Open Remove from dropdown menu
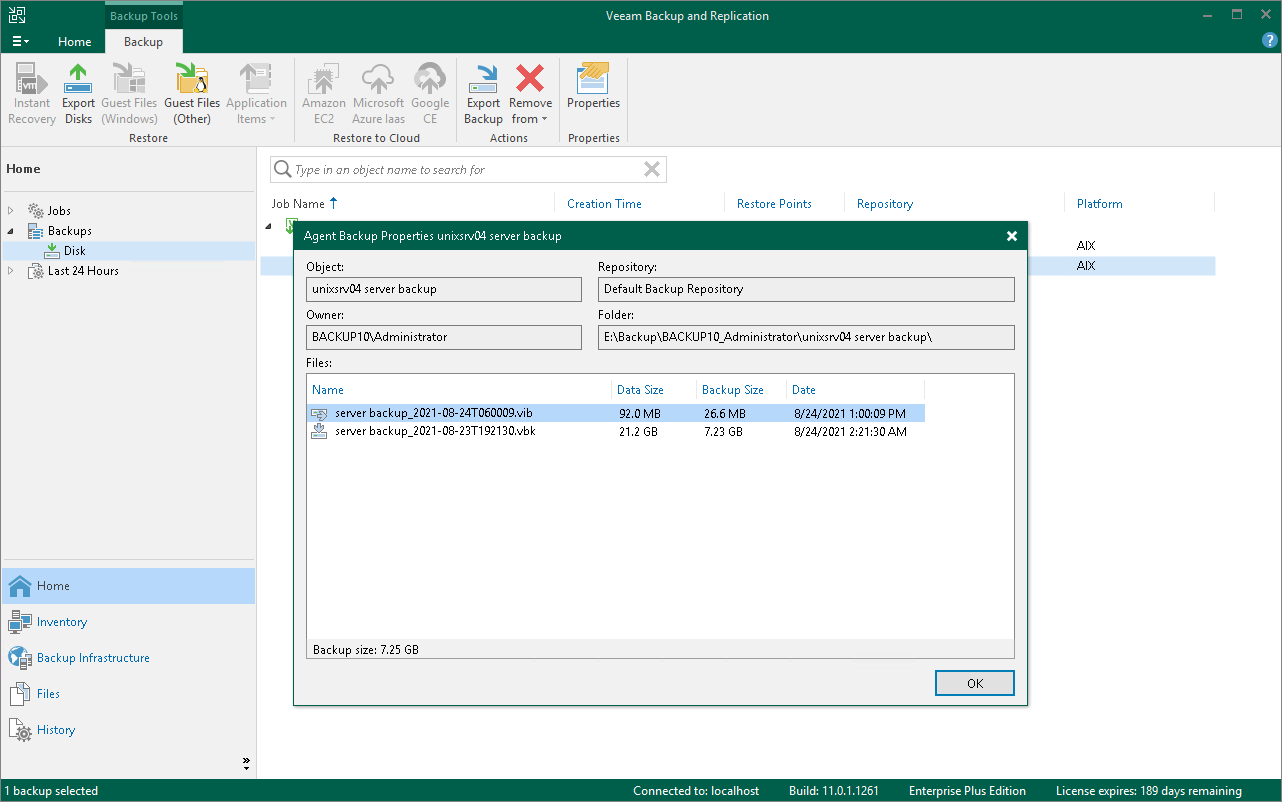This screenshot has width=1282, height=802. (x=530, y=112)
